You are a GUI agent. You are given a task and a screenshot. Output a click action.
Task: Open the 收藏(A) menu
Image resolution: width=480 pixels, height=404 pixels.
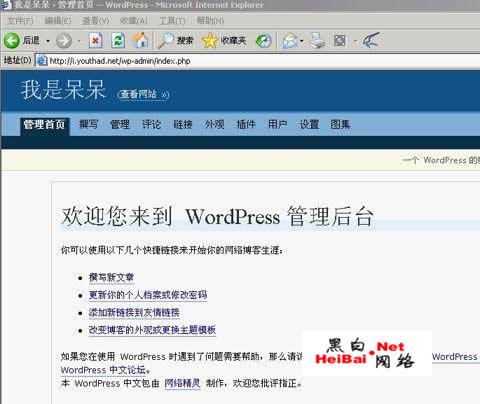click(x=133, y=21)
